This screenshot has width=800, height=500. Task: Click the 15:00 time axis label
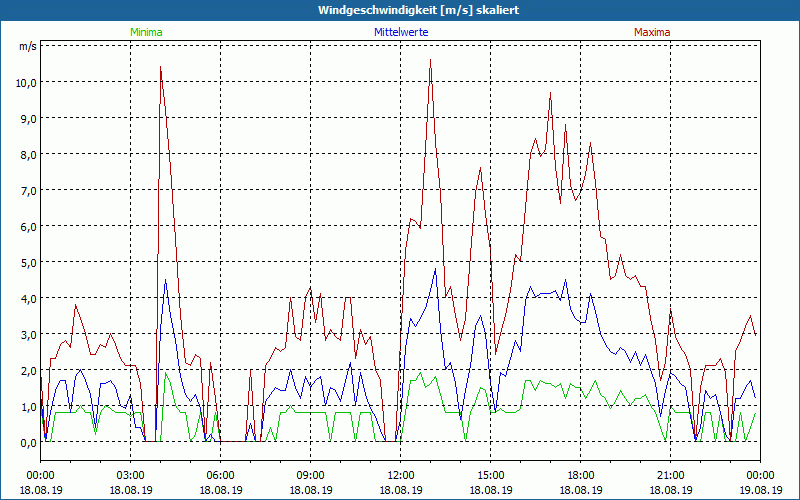(490, 476)
